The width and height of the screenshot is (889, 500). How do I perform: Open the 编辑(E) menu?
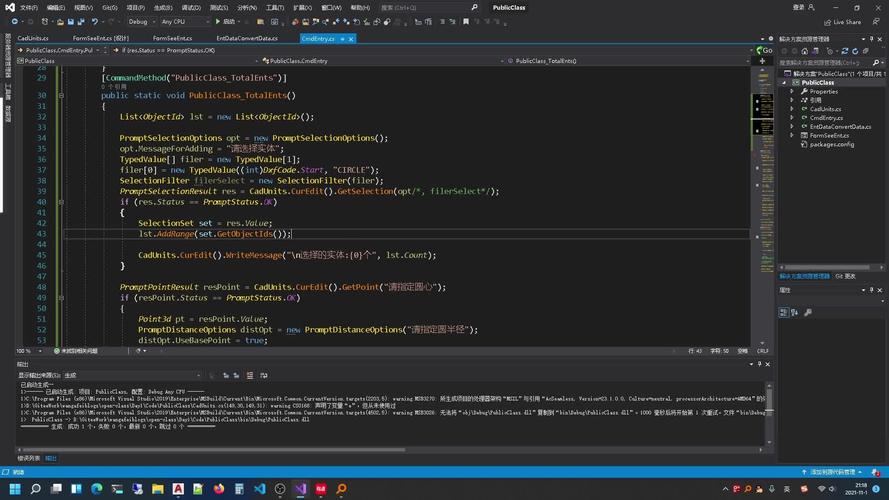coord(56,7)
